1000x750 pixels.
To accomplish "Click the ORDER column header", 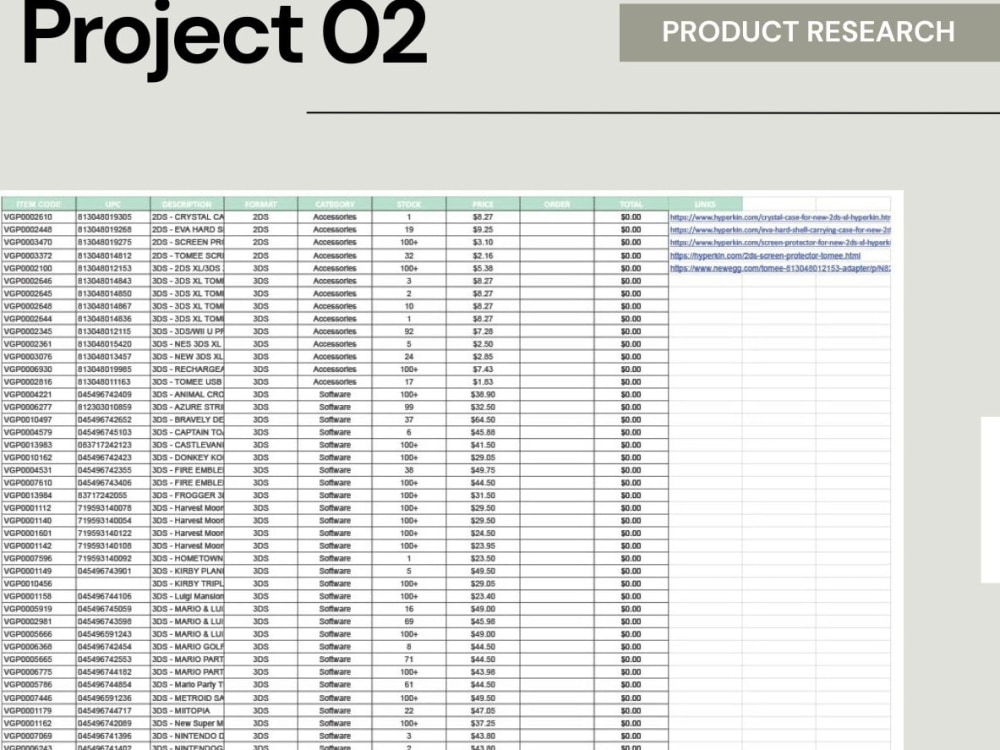I will click(x=557, y=204).
